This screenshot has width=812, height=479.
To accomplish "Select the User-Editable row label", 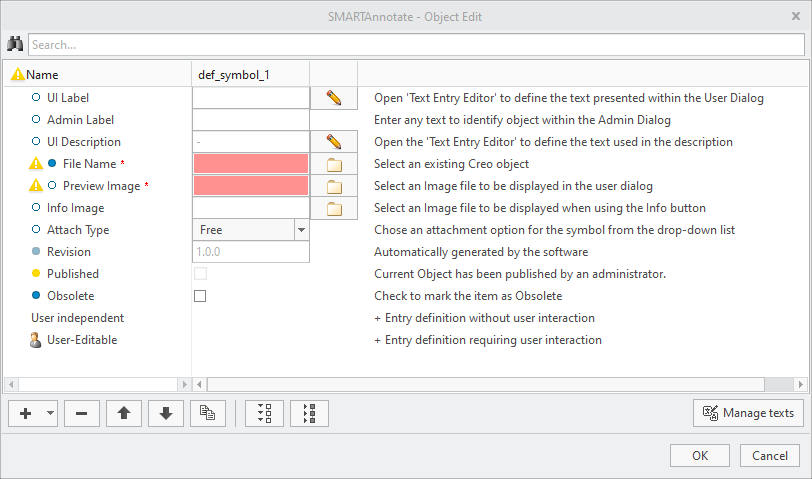I will point(82,340).
